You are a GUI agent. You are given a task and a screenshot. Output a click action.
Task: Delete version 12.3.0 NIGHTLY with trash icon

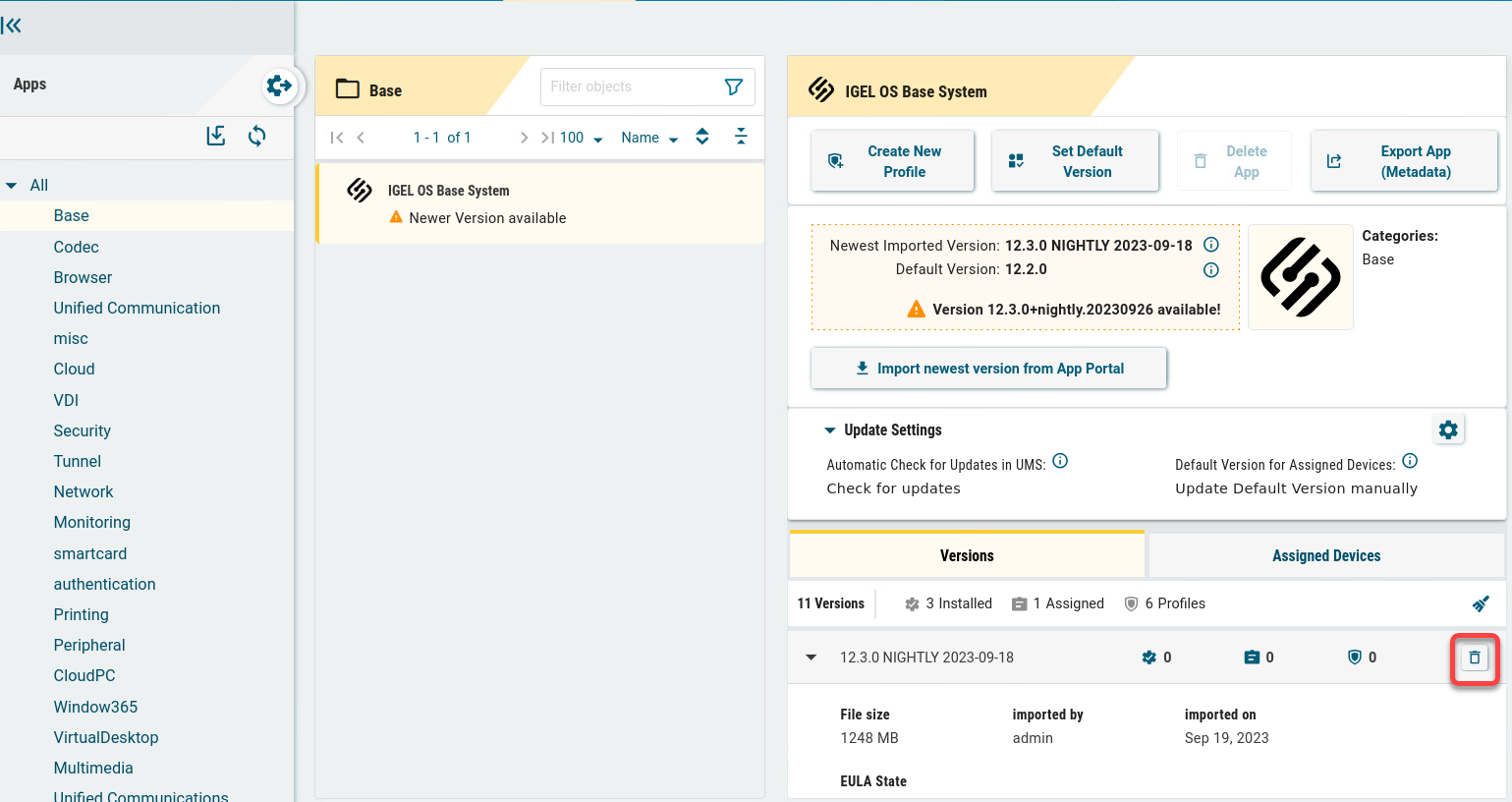pos(1474,658)
